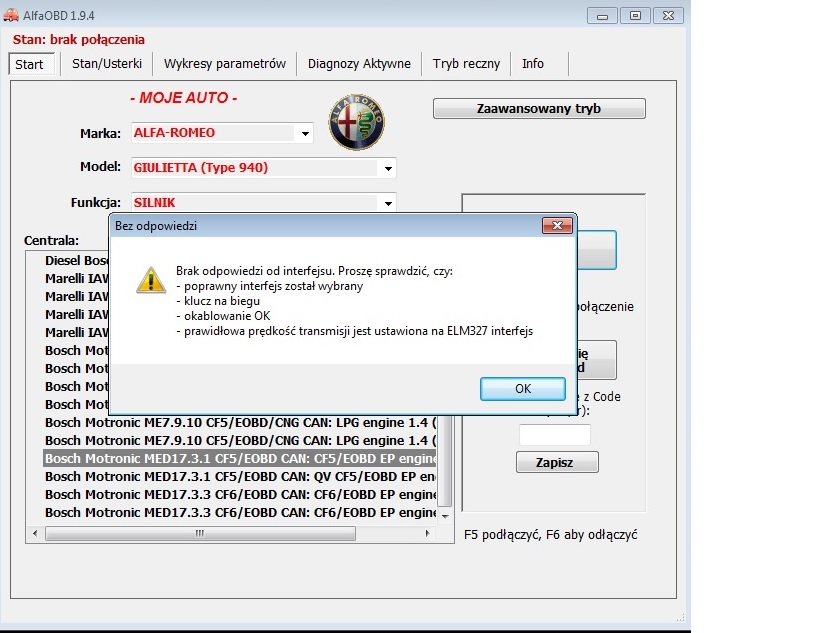Click right arrow of horizontal scrollbar
This screenshot has width=828, height=633.
click(427, 534)
